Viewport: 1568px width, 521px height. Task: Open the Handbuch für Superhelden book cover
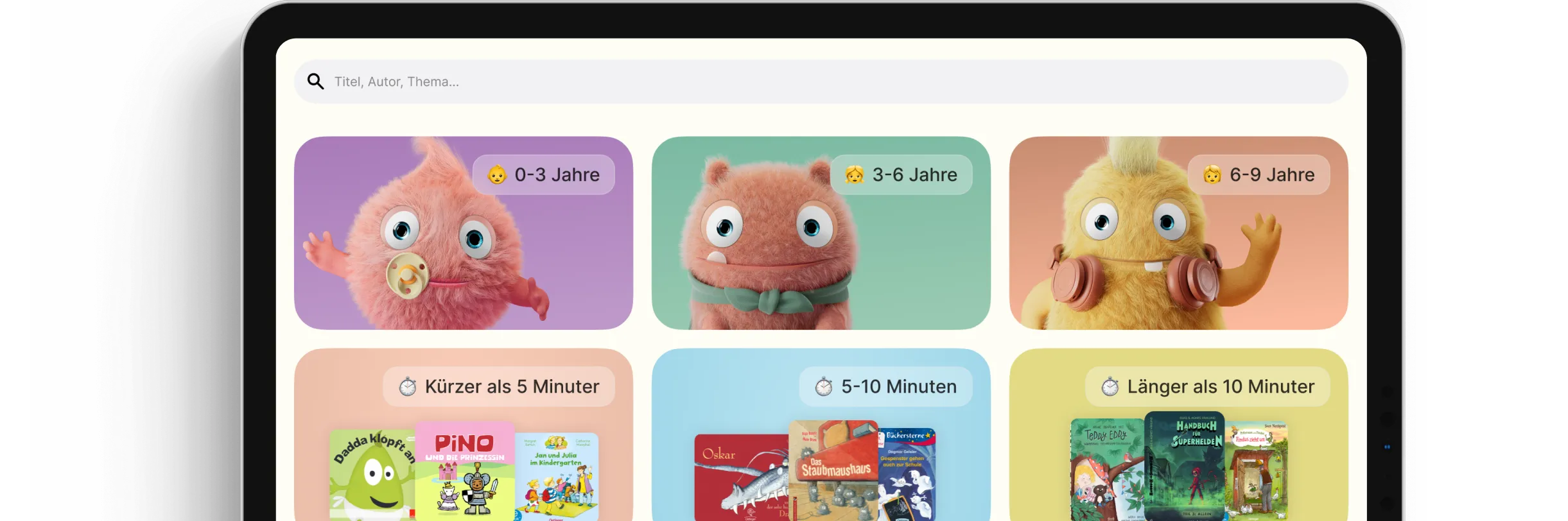[x=1185, y=466]
